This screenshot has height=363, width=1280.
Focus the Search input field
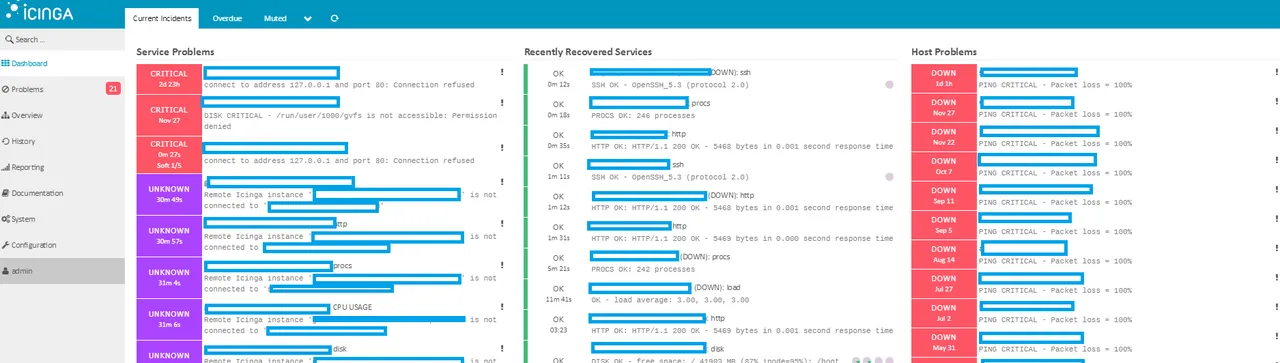62,39
